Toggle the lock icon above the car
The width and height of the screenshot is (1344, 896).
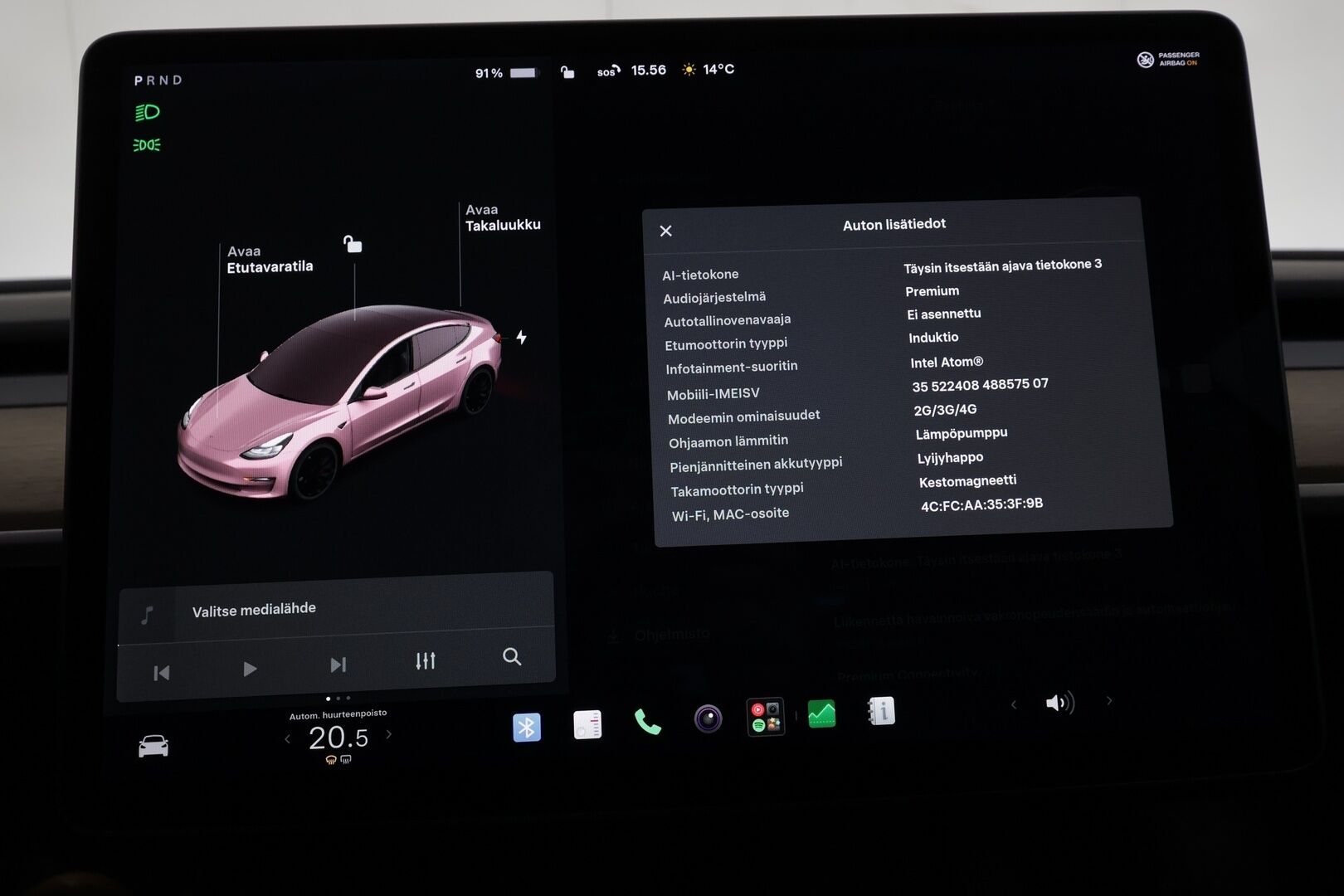point(353,244)
